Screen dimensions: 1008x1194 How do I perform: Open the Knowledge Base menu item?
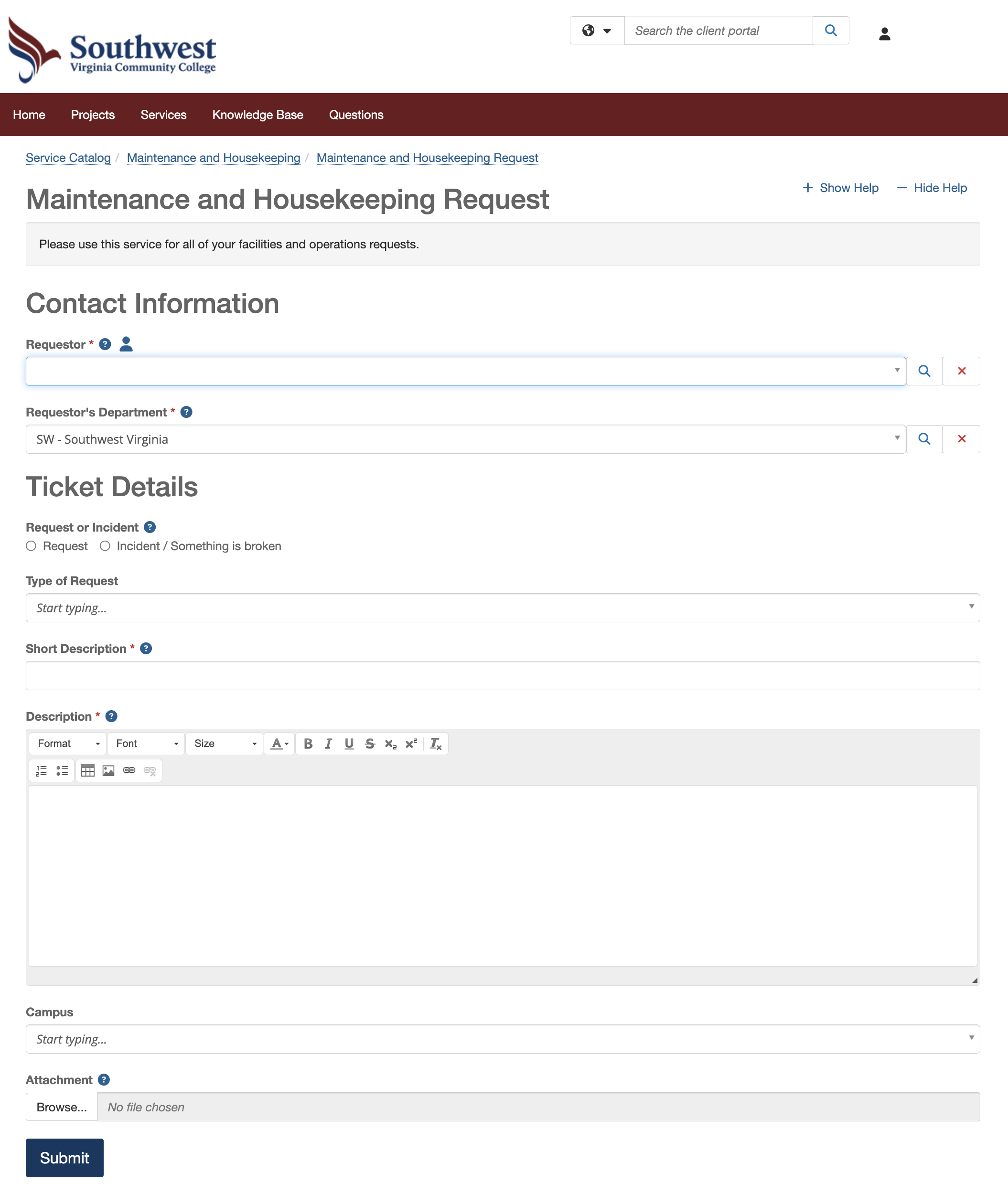pyautogui.click(x=257, y=115)
